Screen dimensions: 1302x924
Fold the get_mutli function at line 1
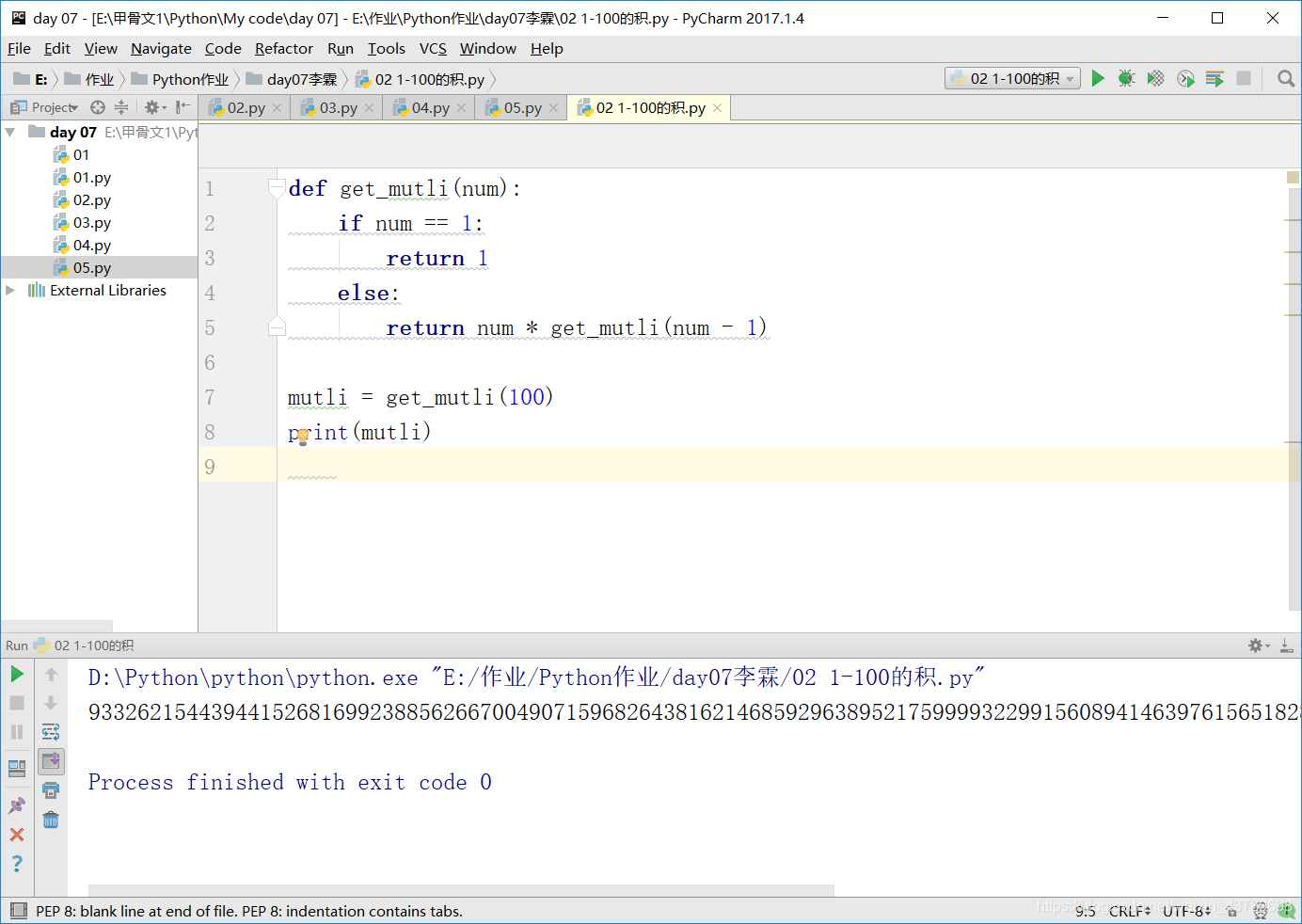[277, 188]
